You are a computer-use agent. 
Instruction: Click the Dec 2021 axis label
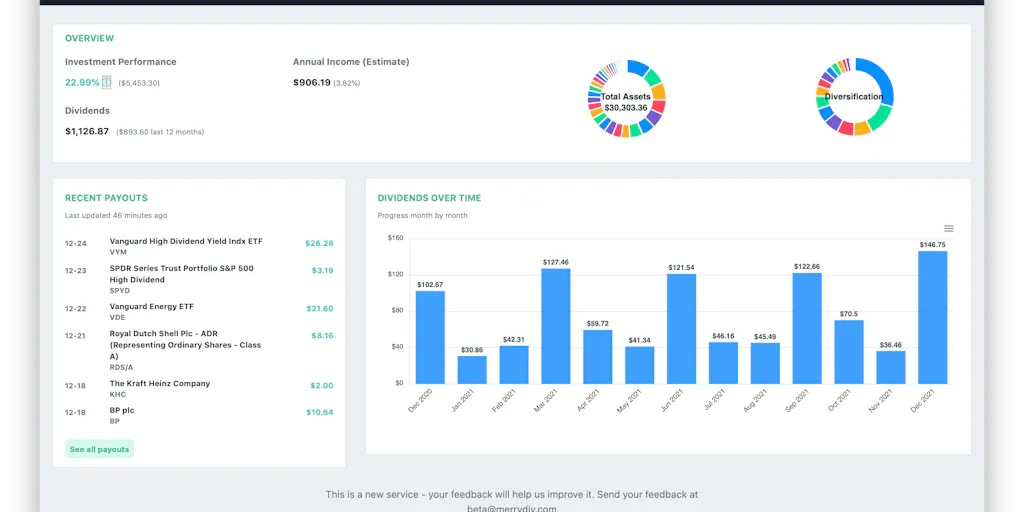[923, 400]
